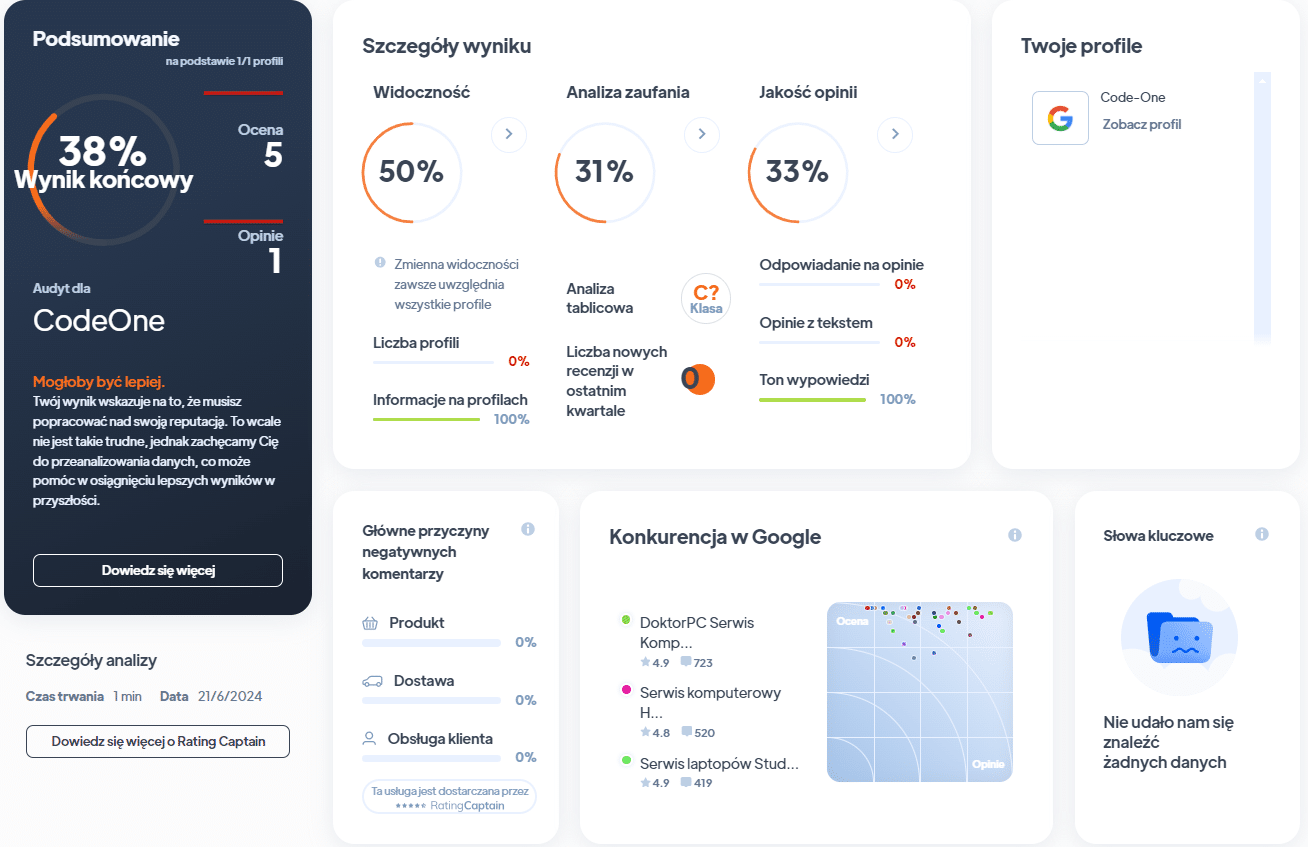The image size is (1308, 847).
Task: Click the Dowiedz się więcej button
Action: pyautogui.click(x=158, y=570)
